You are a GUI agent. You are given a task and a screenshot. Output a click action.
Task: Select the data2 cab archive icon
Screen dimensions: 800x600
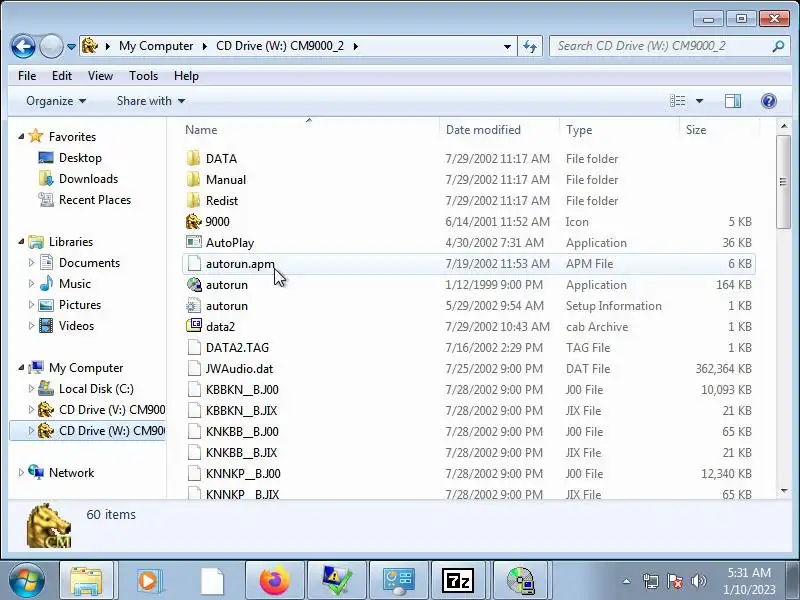click(x=194, y=326)
